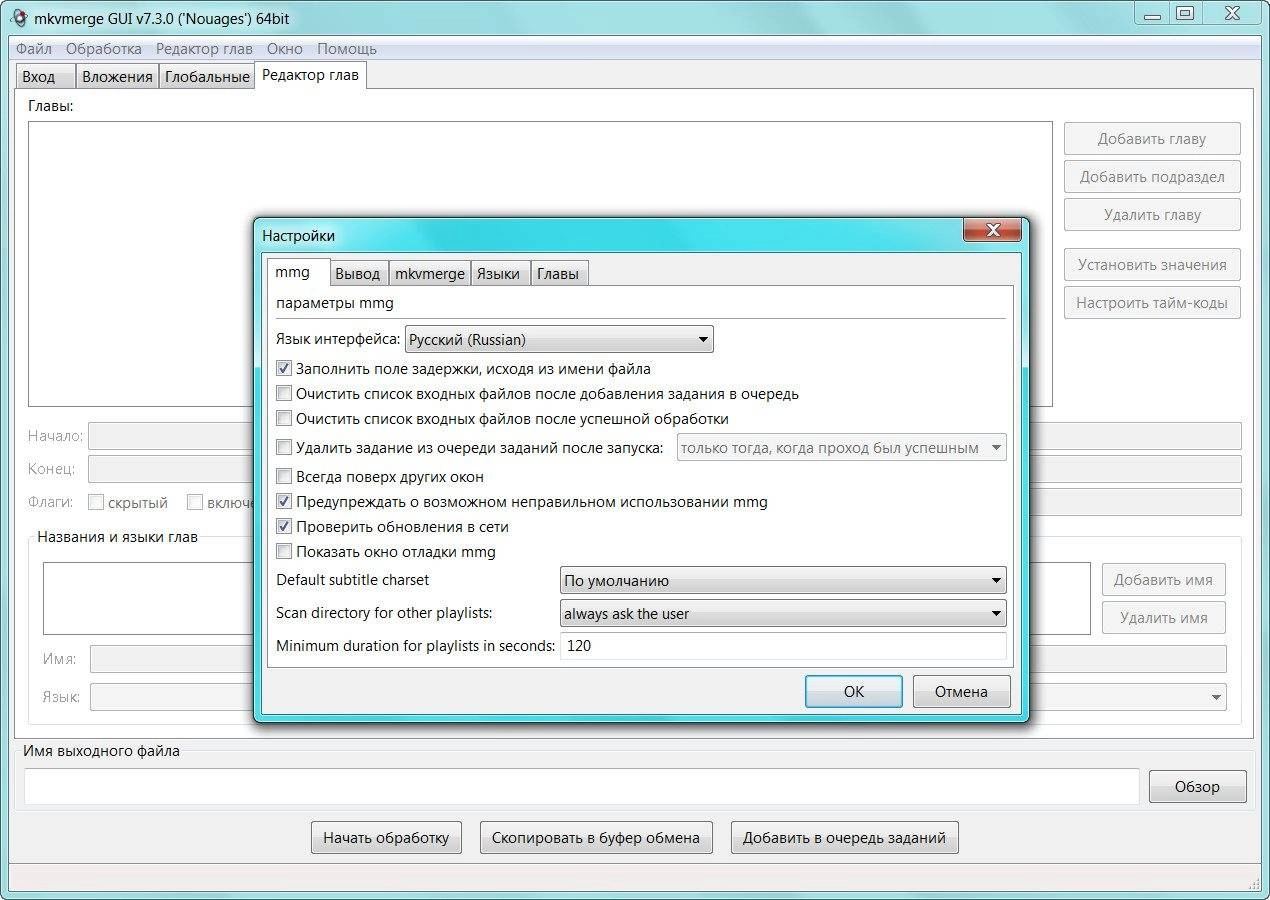
Task: Click the "Удалить имя" button
Action: tap(1163, 618)
